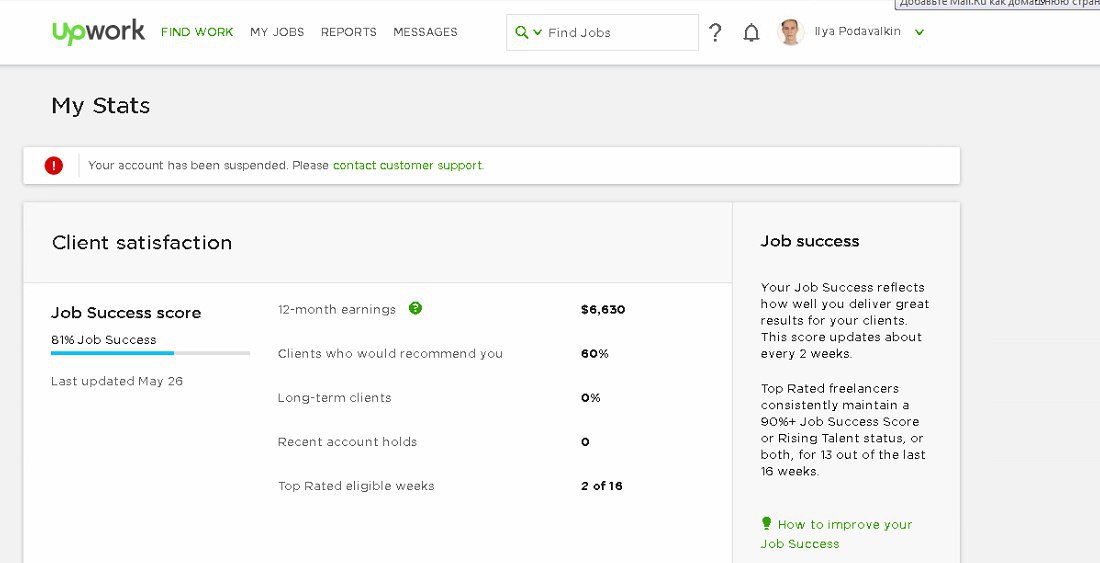Open the search type dropdown chevron

click(538, 32)
